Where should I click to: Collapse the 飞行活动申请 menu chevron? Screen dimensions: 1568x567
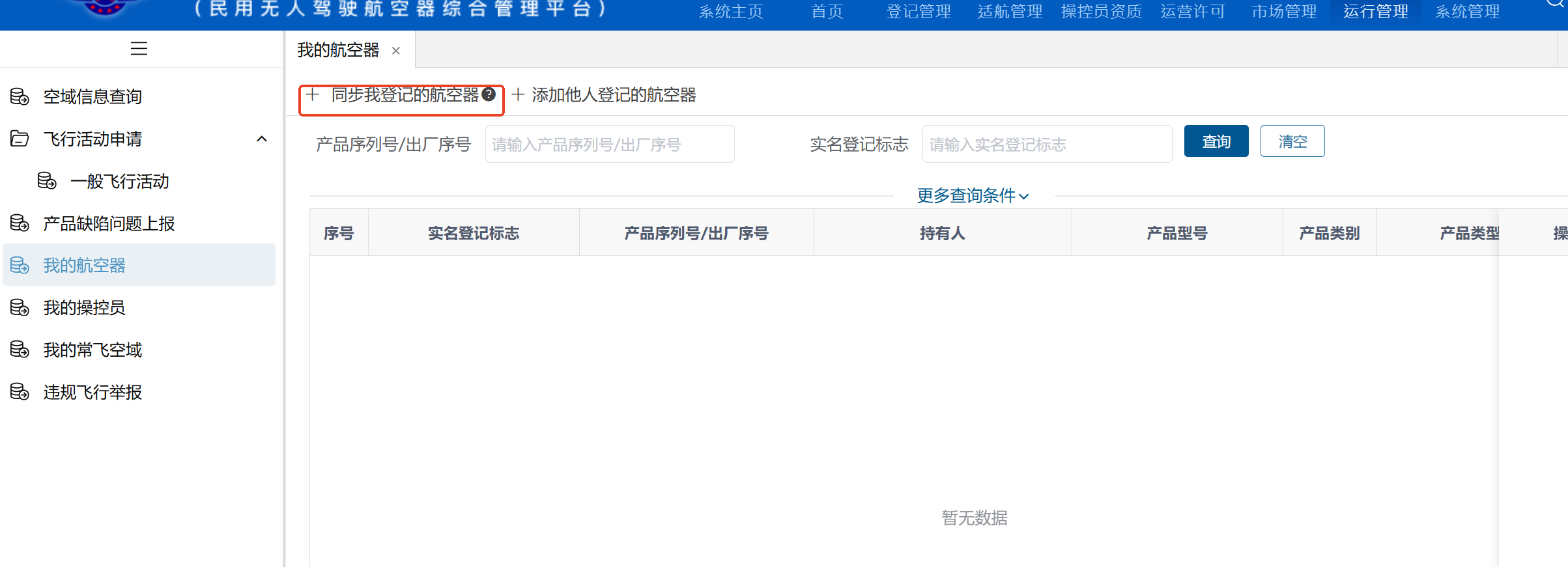click(x=262, y=139)
